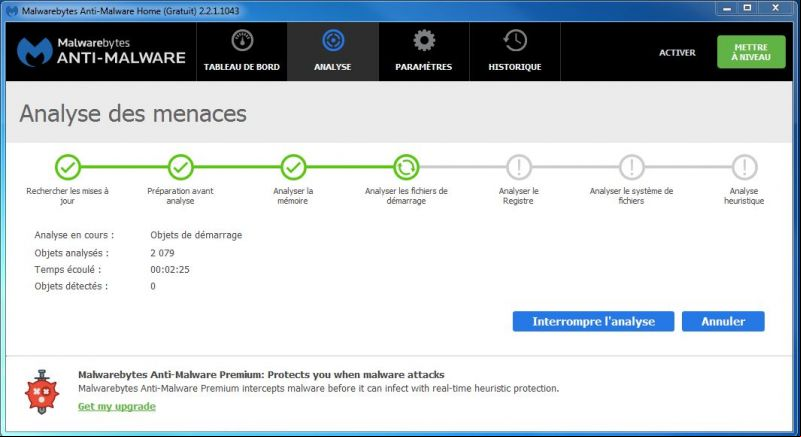Screen dimensions: 801x437
Task: Close the Malwarebytes window
Action: click(x=776, y=8)
